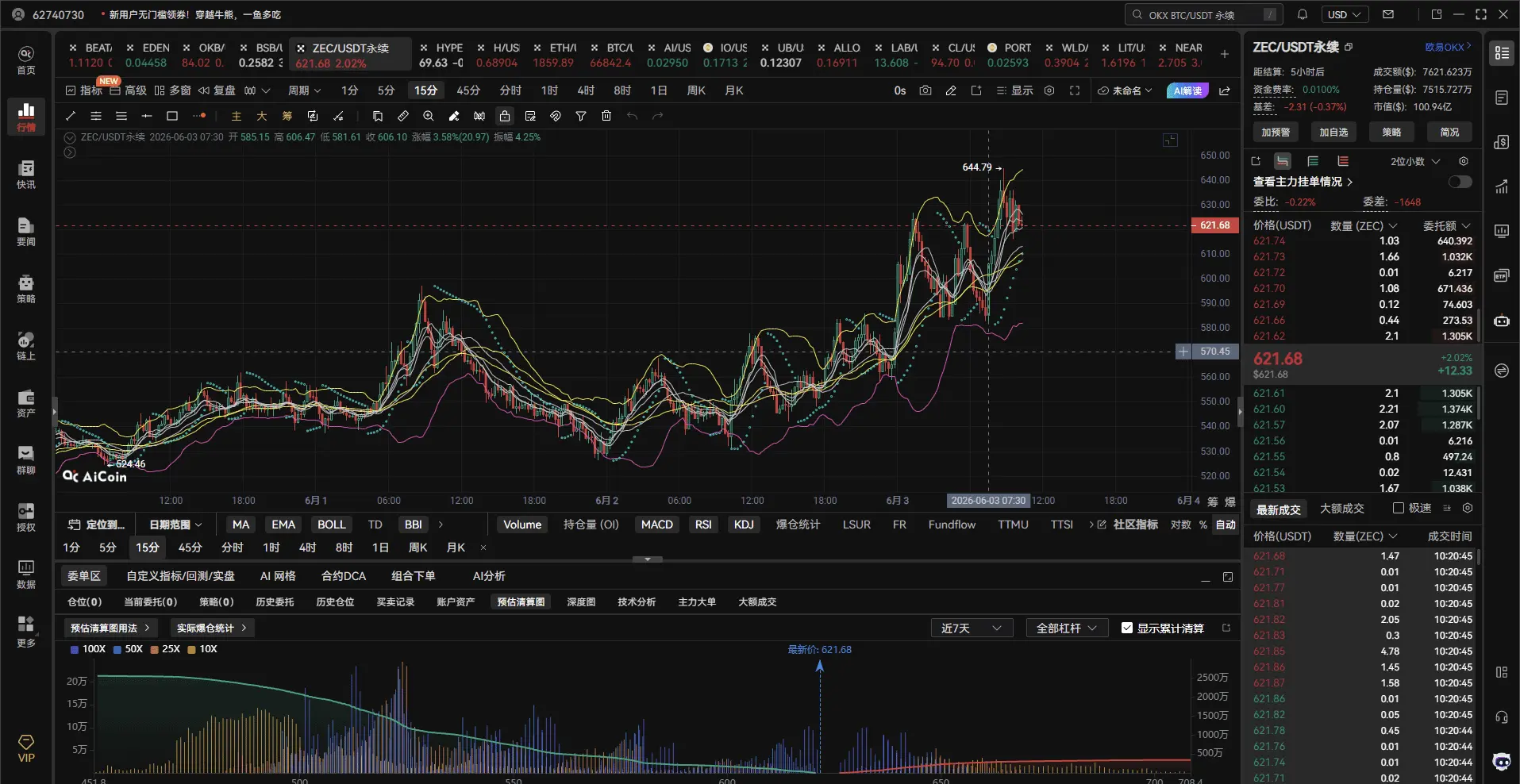
Task: Toggle the 极速 checkbox in latest trades
Action: pyautogui.click(x=1399, y=508)
